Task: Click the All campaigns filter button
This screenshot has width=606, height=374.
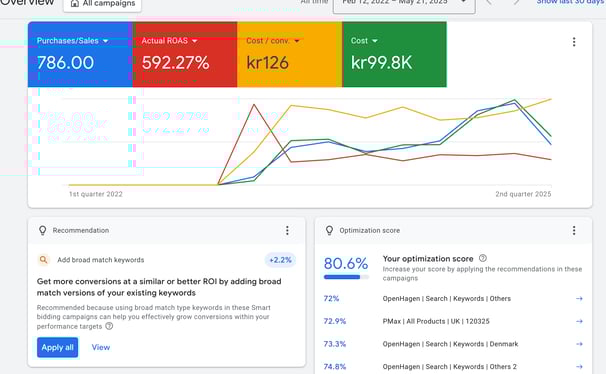Action: click(102, 4)
